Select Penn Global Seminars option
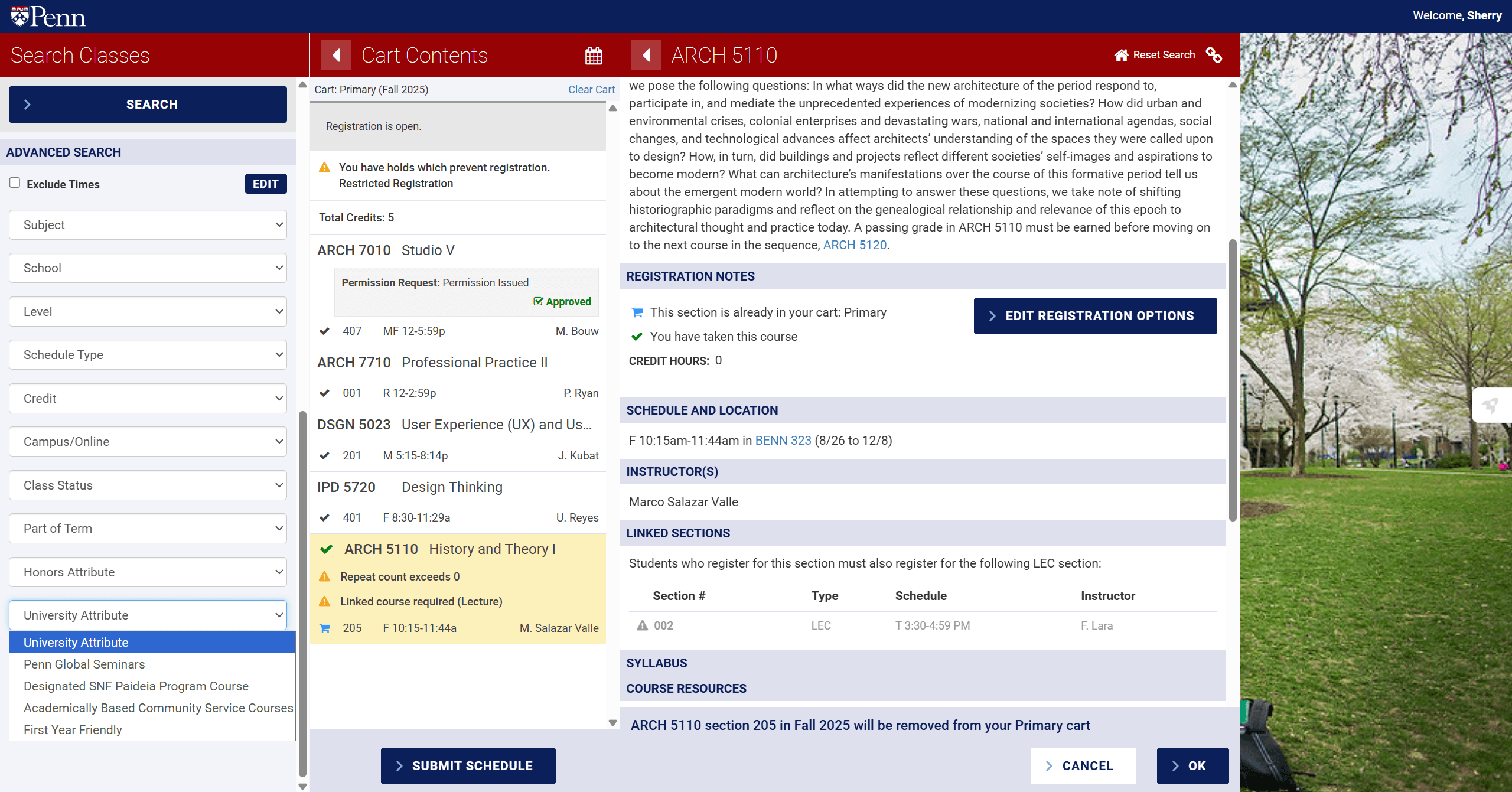 coord(152,664)
